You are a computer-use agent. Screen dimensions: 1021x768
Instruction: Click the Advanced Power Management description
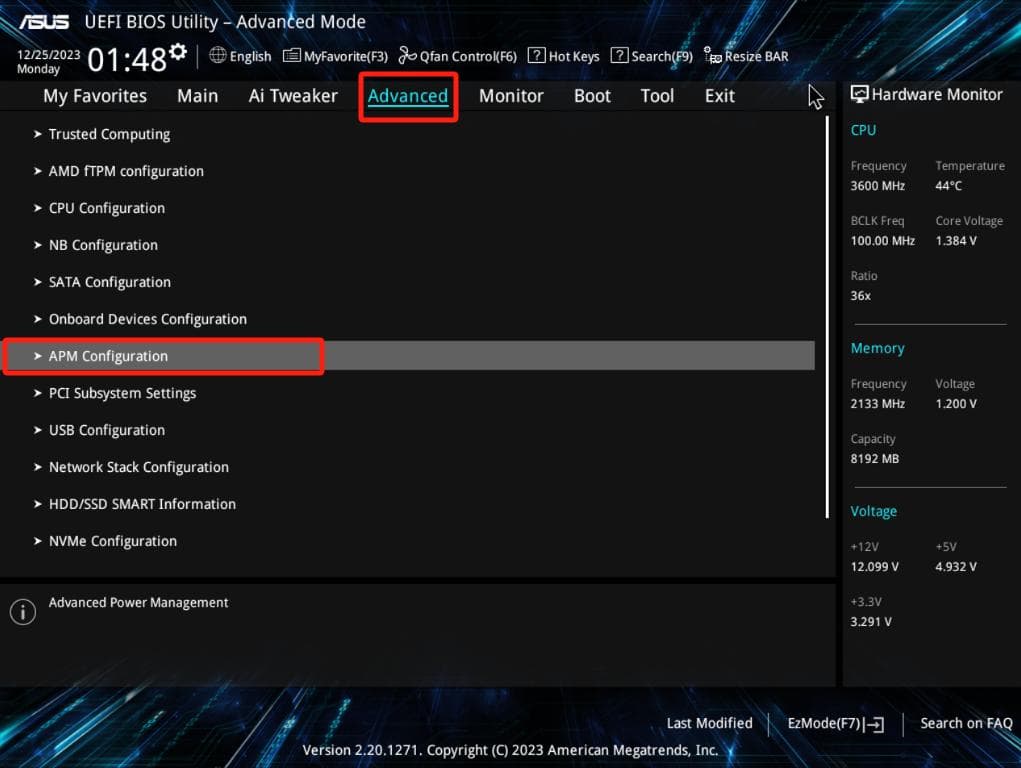[138, 603]
